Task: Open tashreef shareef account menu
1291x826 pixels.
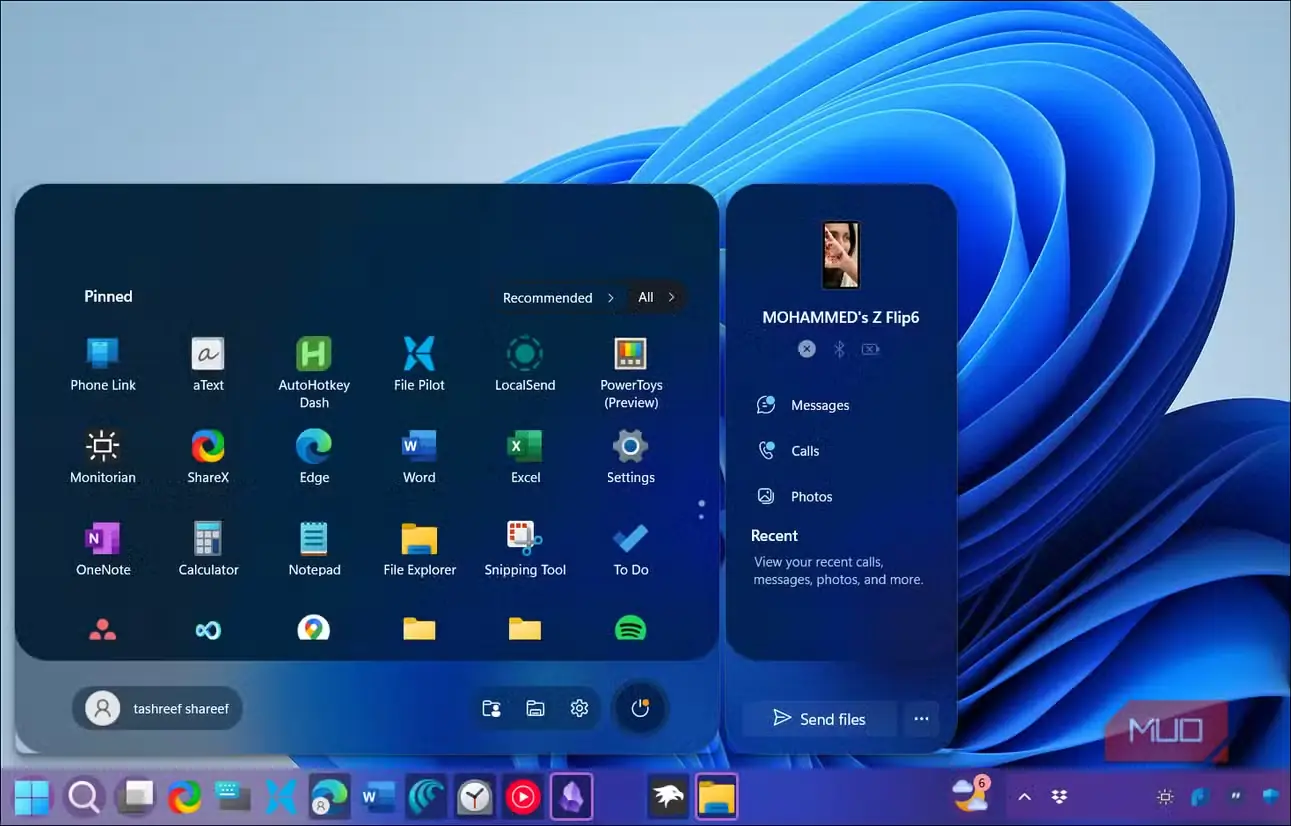Action: [157, 708]
